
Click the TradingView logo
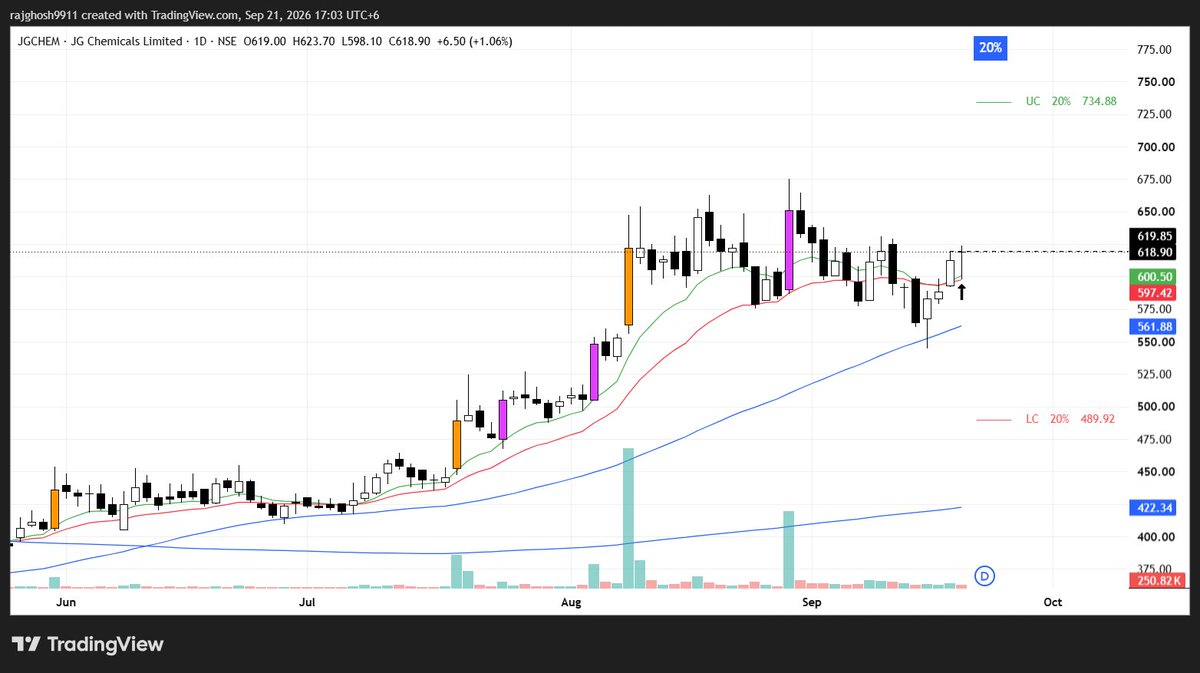[87, 645]
